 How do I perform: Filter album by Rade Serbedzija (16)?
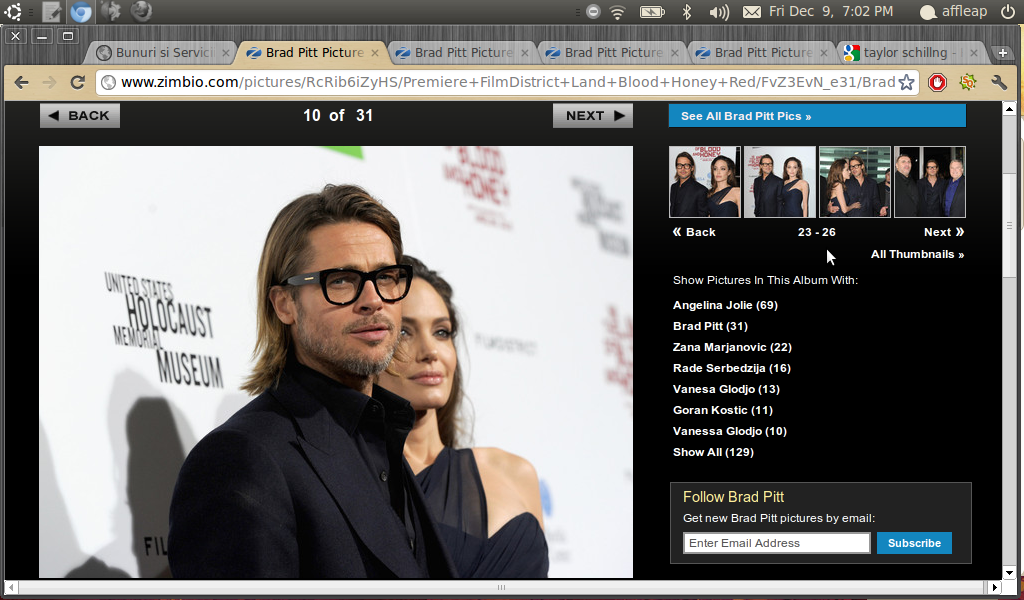point(732,368)
